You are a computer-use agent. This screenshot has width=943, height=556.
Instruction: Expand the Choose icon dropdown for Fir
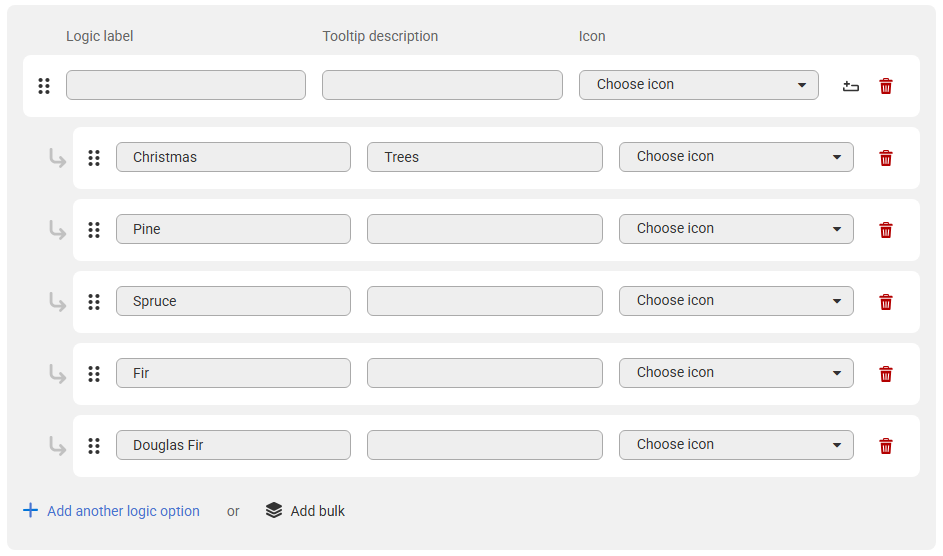pyautogui.click(x=736, y=373)
